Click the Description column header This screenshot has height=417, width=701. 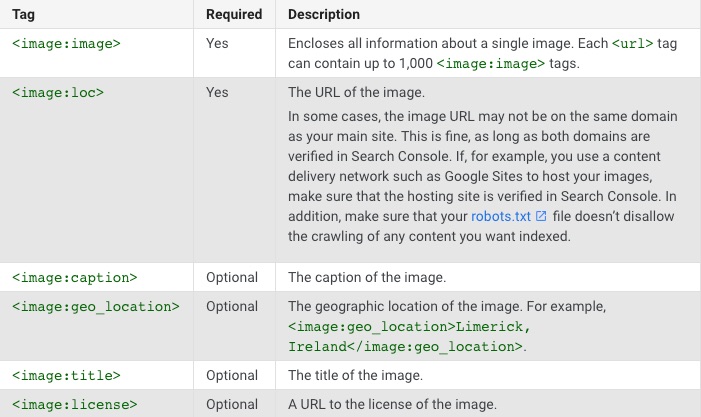[324, 14]
